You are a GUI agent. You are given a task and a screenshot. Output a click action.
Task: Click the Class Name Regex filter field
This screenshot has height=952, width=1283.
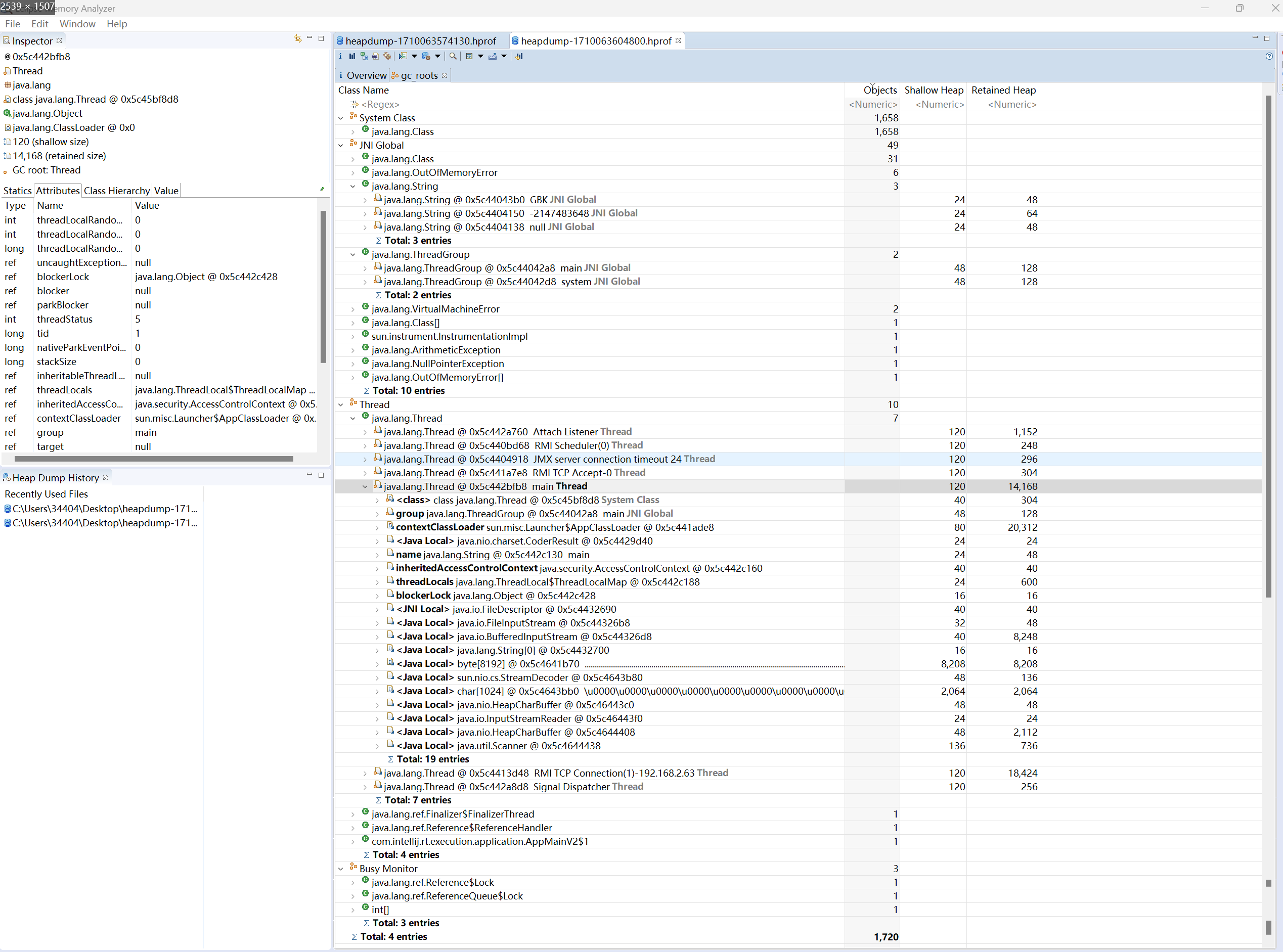590,104
